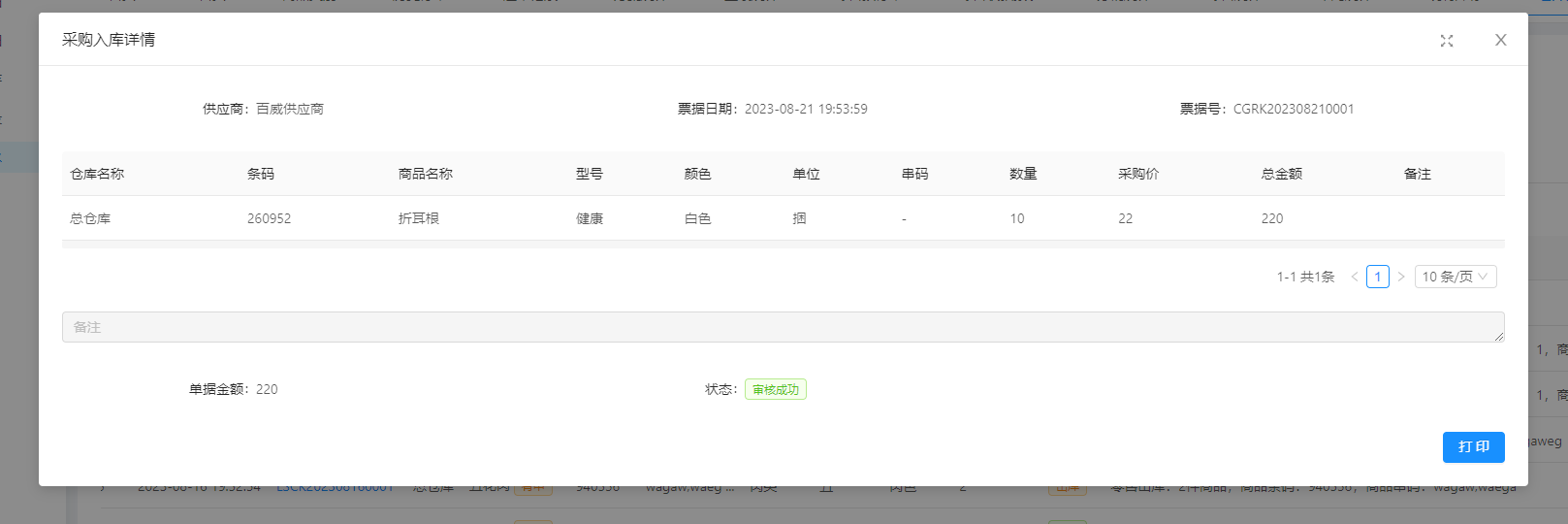This screenshot has width=1568, height=524.
Task: Click bill number CGRK202308210001
Action: click(x=1294, y=109)
